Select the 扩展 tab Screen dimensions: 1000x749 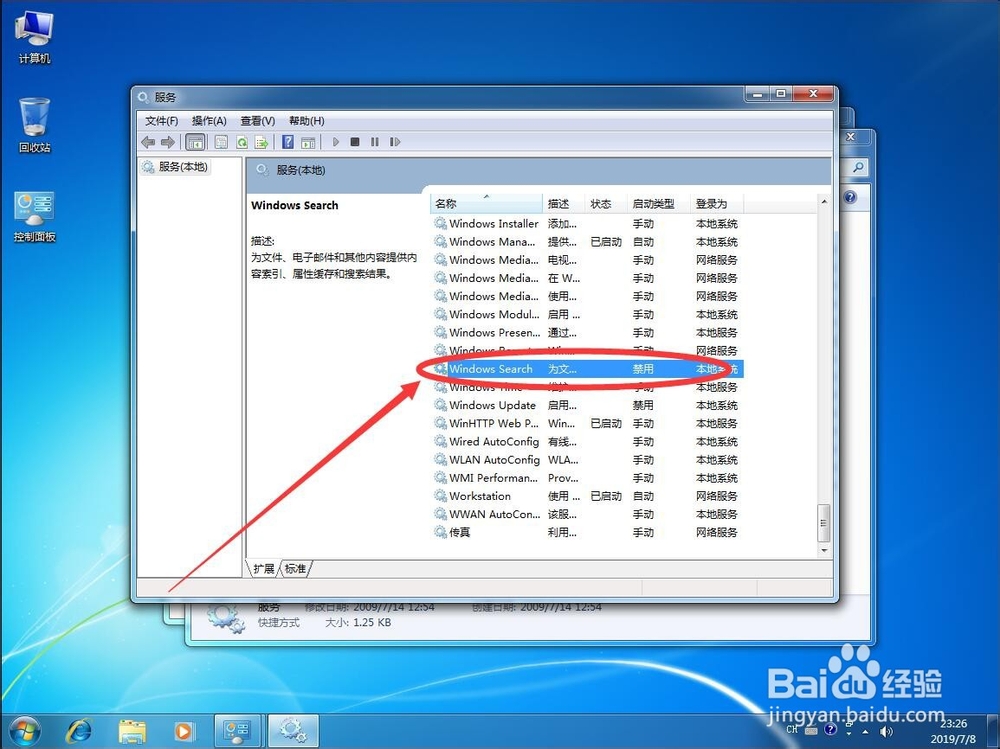coord(263,566)
